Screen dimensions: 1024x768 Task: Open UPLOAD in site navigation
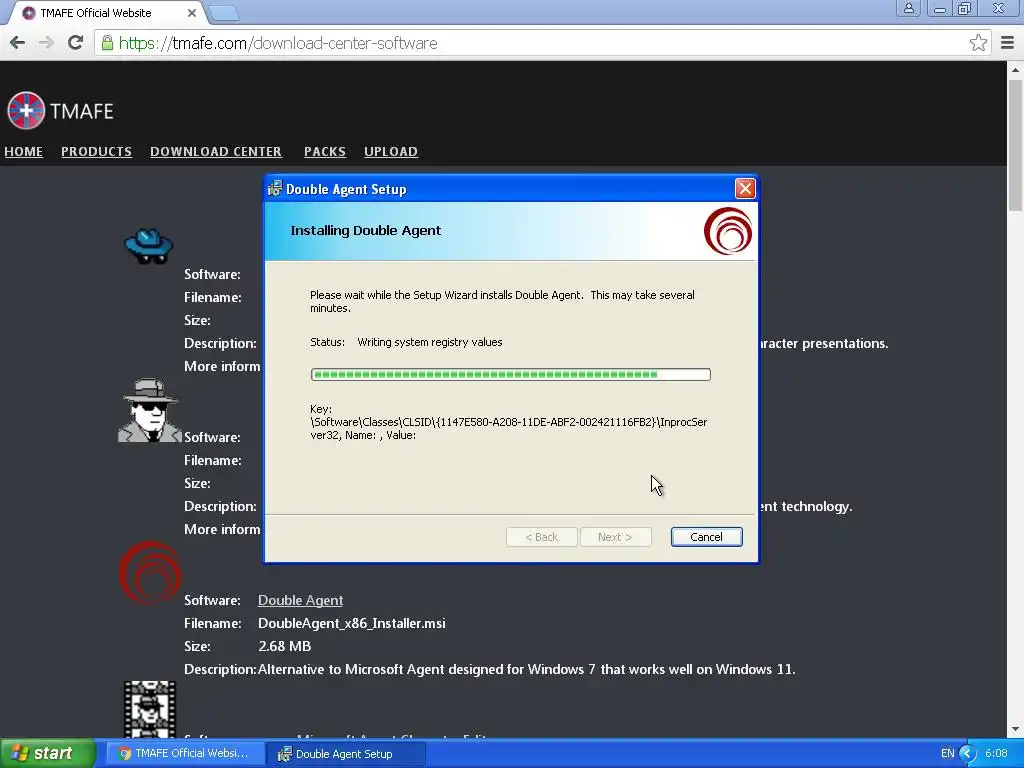[x=391, y=152]
